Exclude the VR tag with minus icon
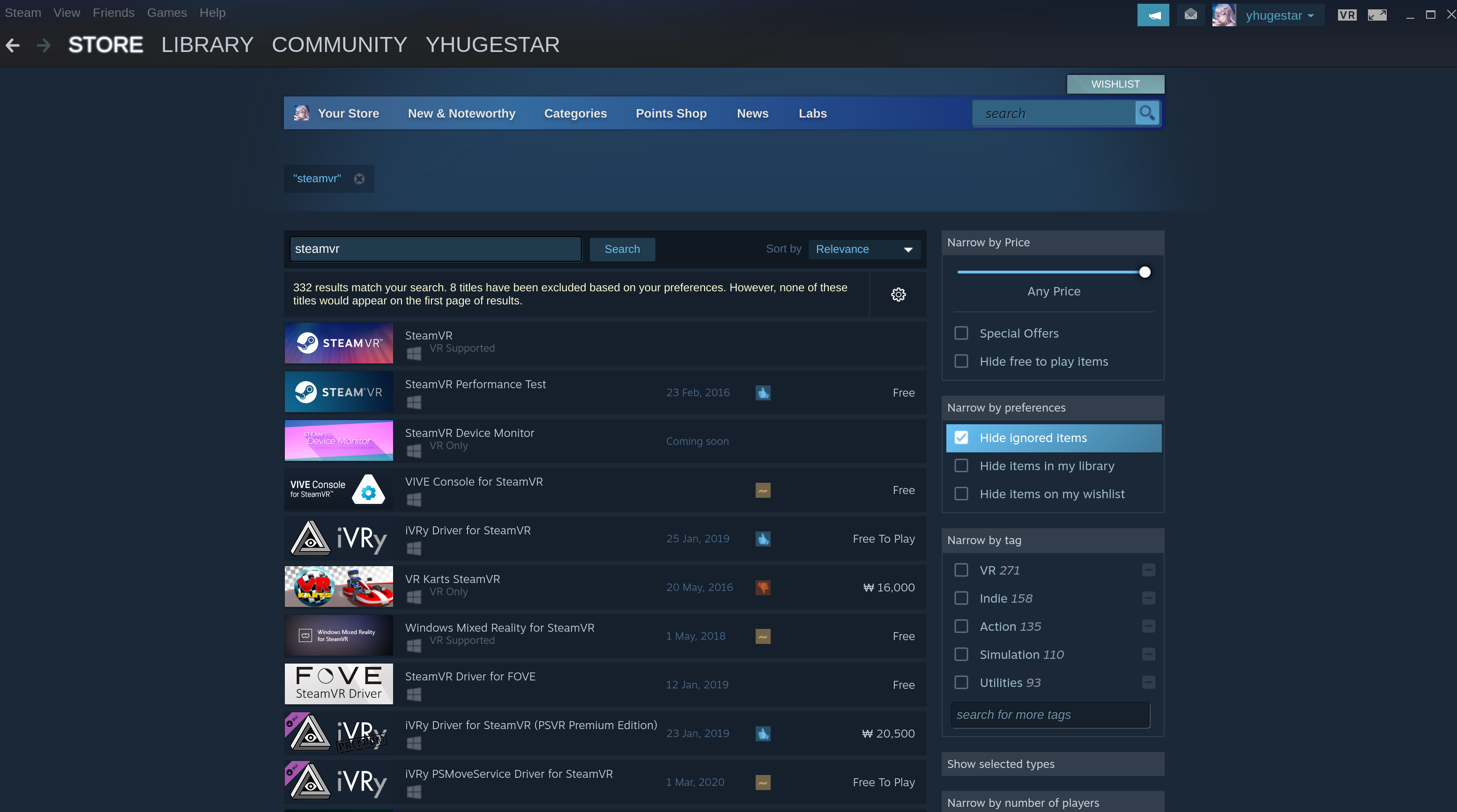 (x=1148, y=570)
